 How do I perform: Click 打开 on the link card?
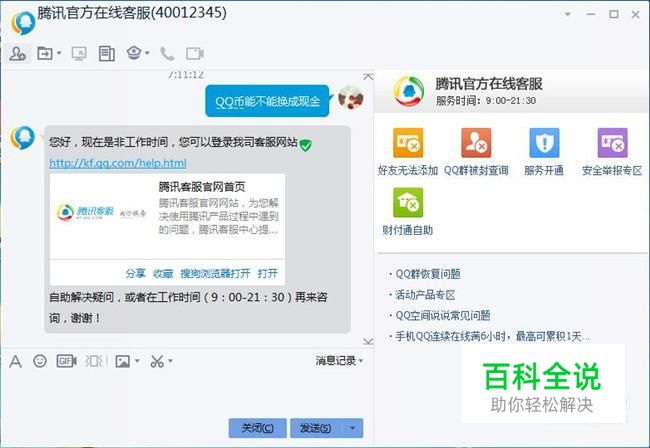(267, 273)
